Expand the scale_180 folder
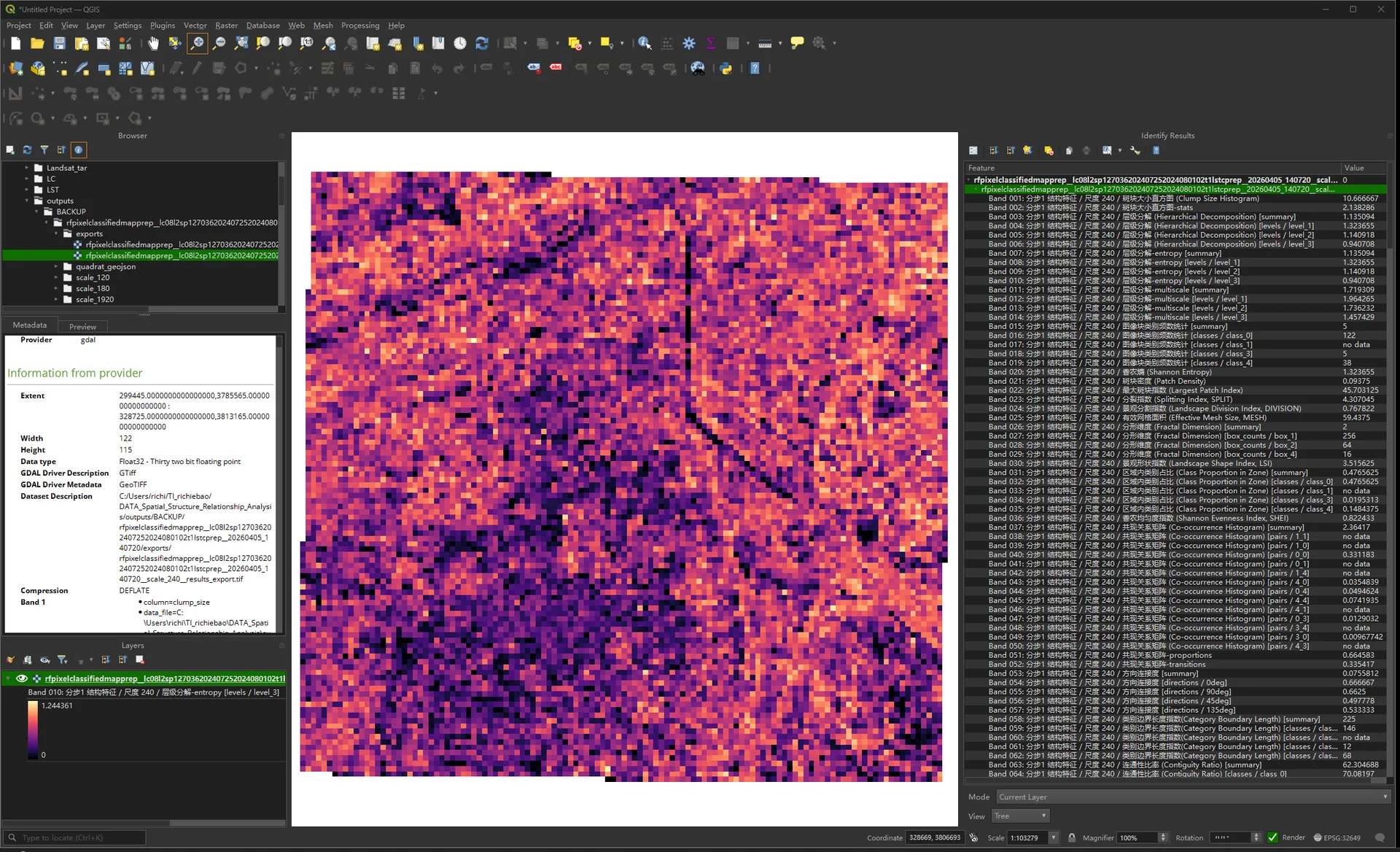The image size is (1400, 852). (56, 289)
